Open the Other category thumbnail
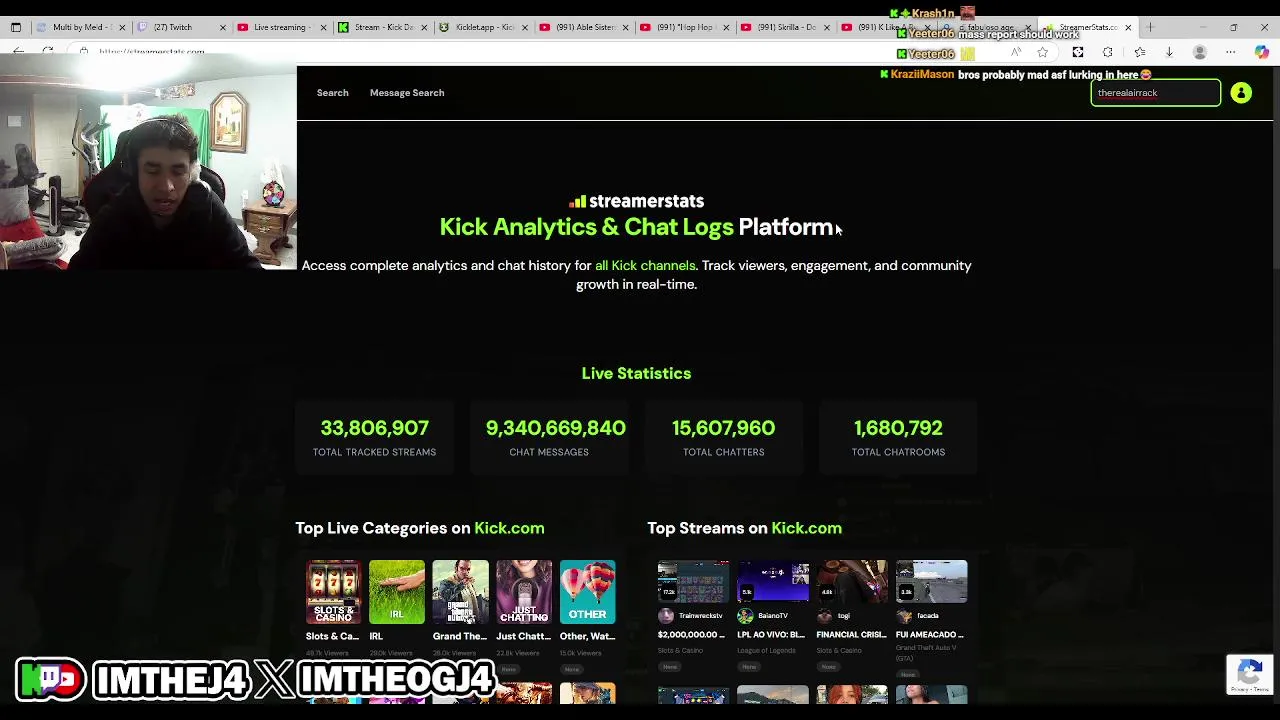1280x720 pixels. 588,591
